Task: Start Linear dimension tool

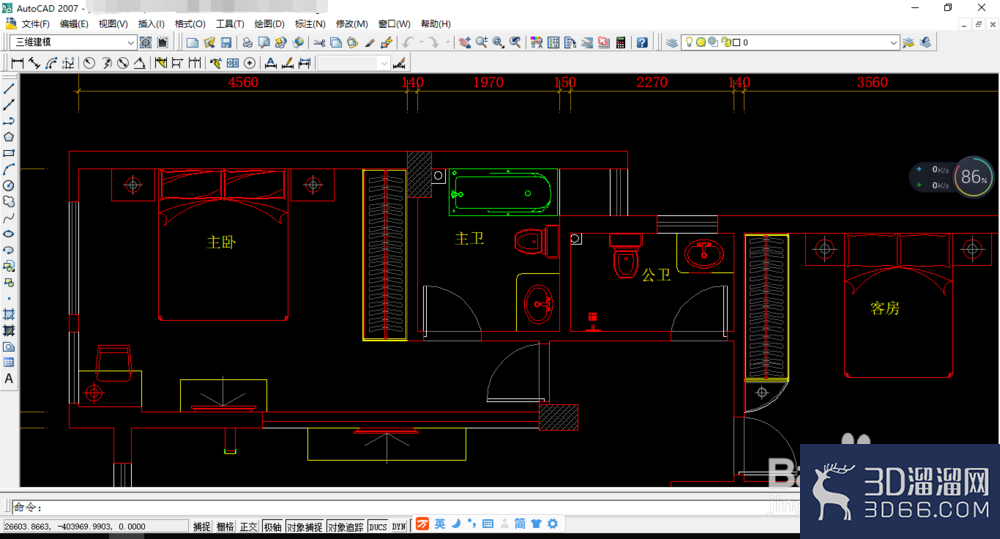Action: 17,63
